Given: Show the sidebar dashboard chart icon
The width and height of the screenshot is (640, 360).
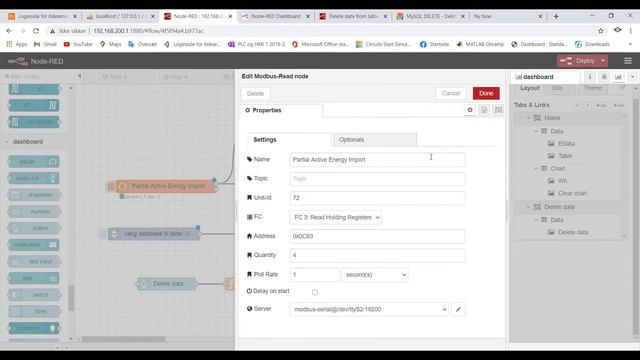Looking at the screenshot, I should point(618,77).
